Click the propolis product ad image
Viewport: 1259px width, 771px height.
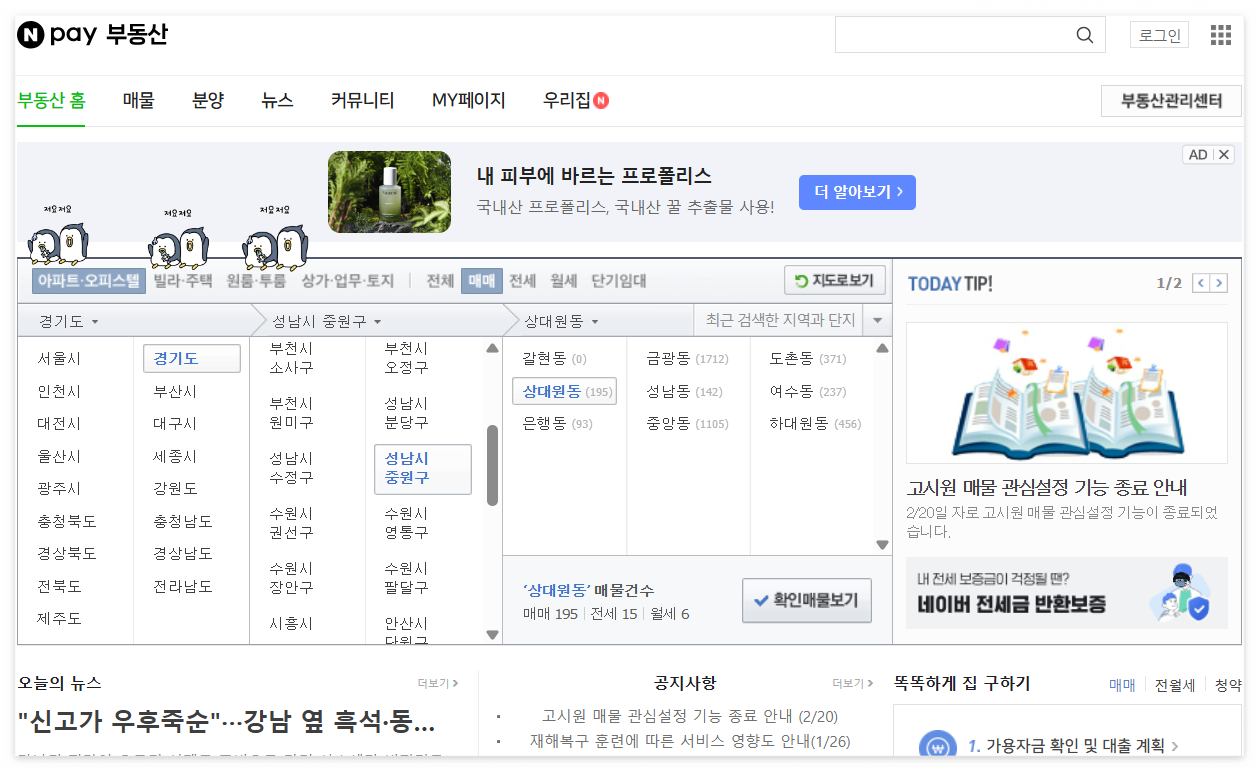point(389,192)
